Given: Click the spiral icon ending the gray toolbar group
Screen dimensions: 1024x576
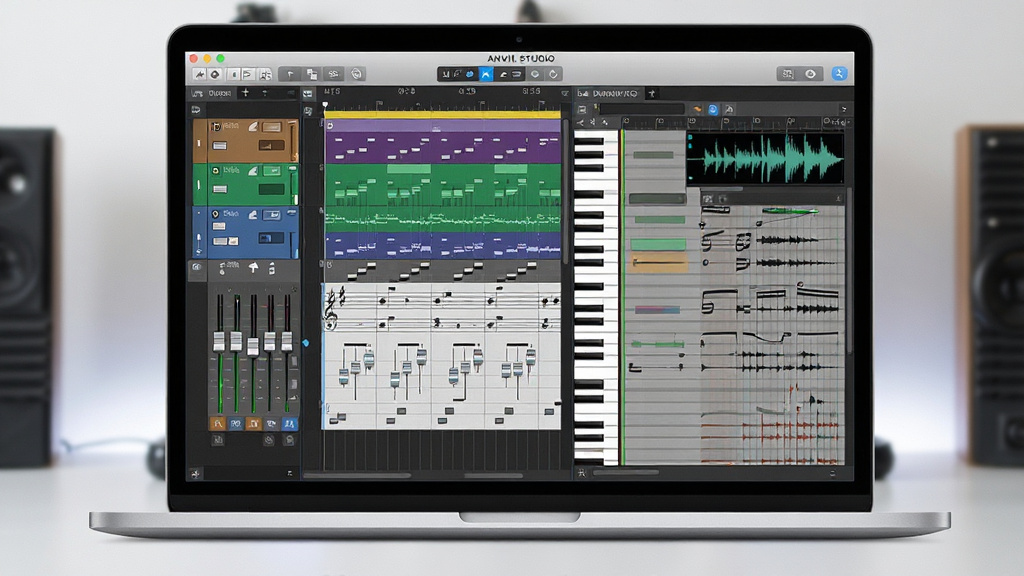Looking at the screenshot, I should [357, 74].
